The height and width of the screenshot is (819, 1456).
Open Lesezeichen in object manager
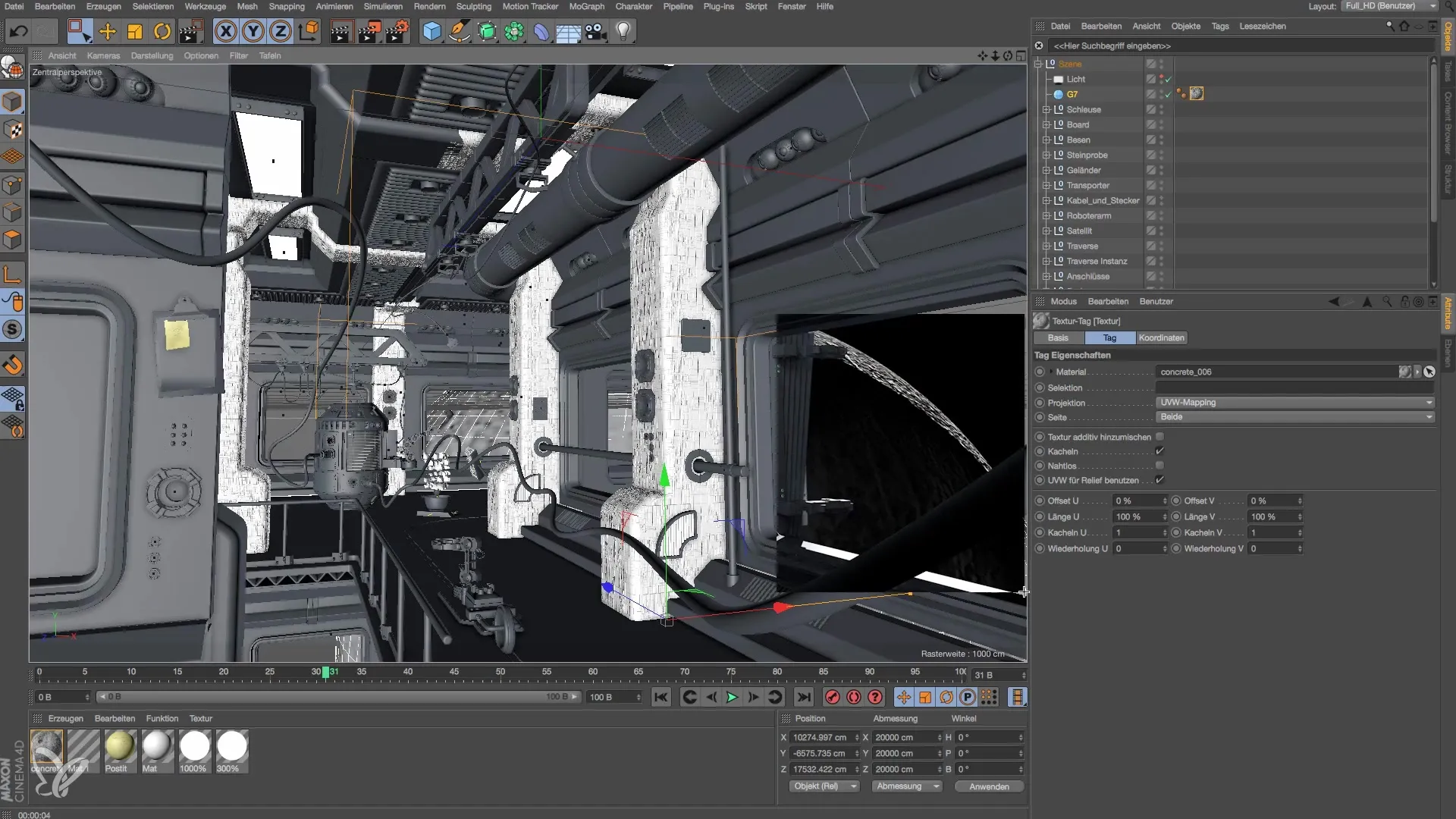(x=1262, y=26)
